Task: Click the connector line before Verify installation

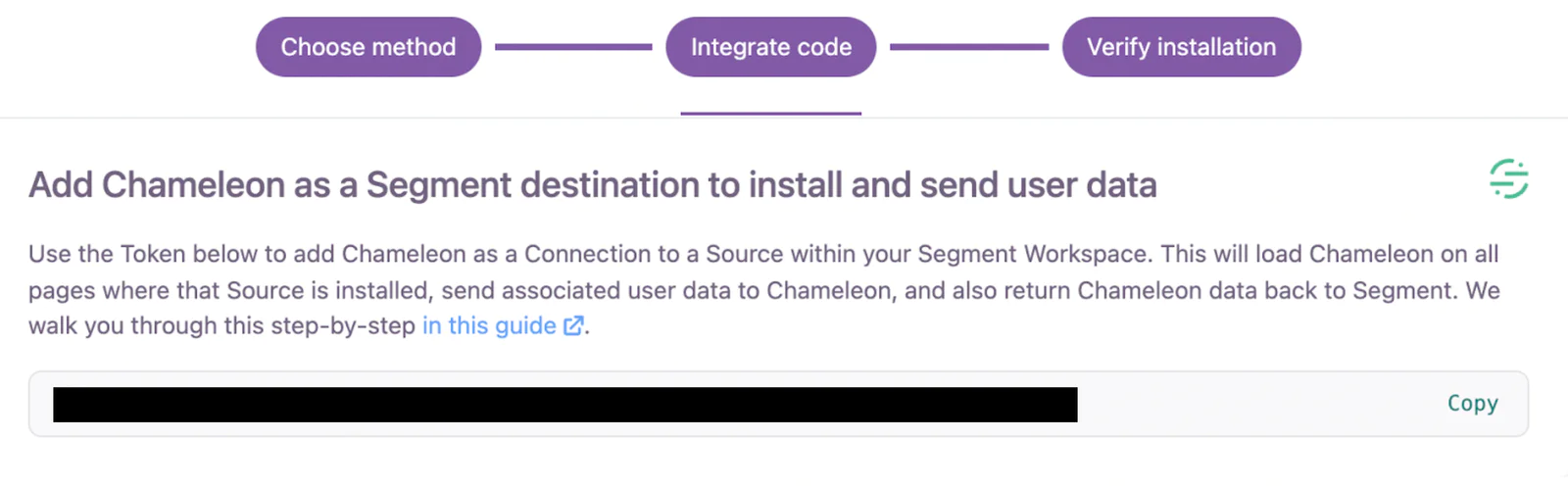Action: pyautogui.click(x=968, y=46)
